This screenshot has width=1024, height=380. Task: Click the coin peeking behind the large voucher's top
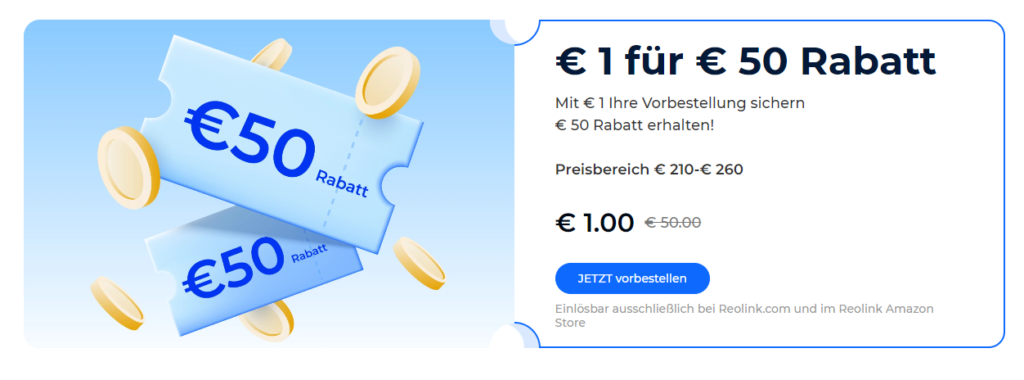271,54
